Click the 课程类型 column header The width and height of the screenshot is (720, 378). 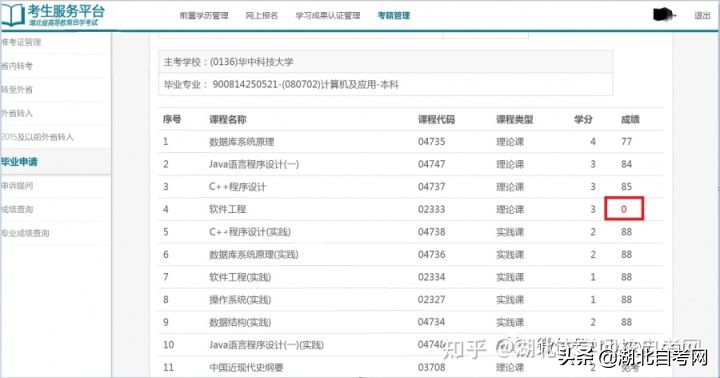514,119
